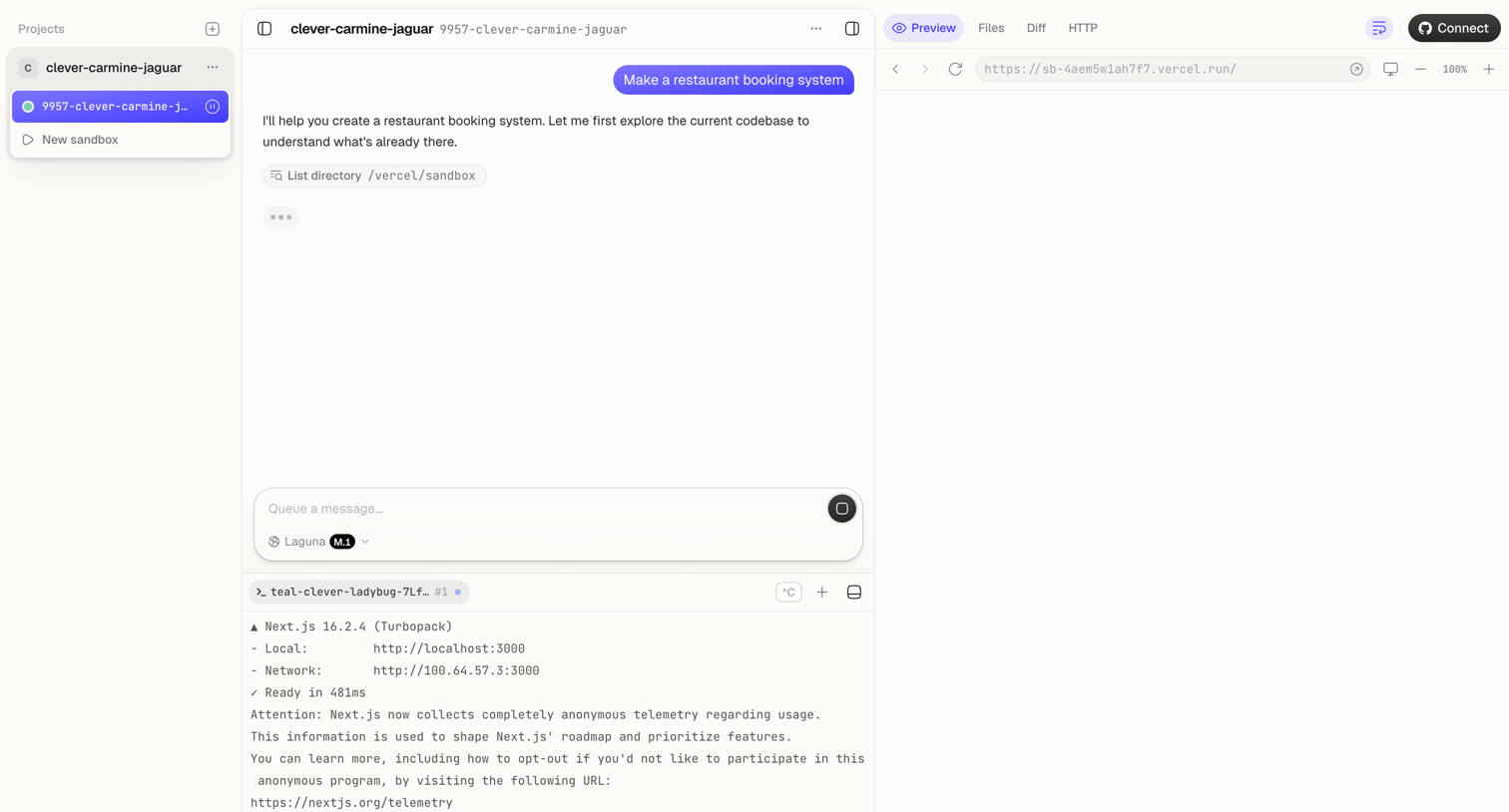Image resolution: width=1509 pixels, height=812 pixels.
Task: Go forward in the preview browser
Action: [925, 69]
